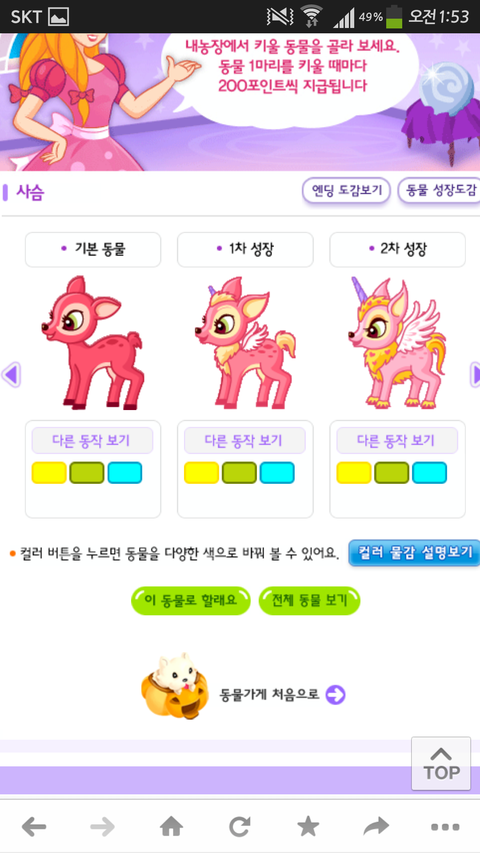Open the browser home icon
The width and height of the screenshot is (480, 853).
point(171,827)
